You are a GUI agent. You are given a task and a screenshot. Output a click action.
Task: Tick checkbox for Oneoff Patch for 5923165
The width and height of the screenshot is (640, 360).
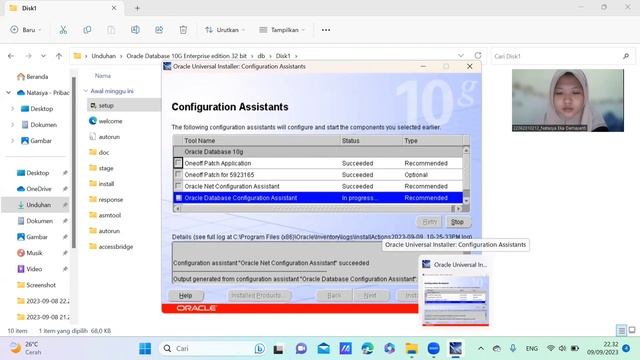[x=178, y=174]
